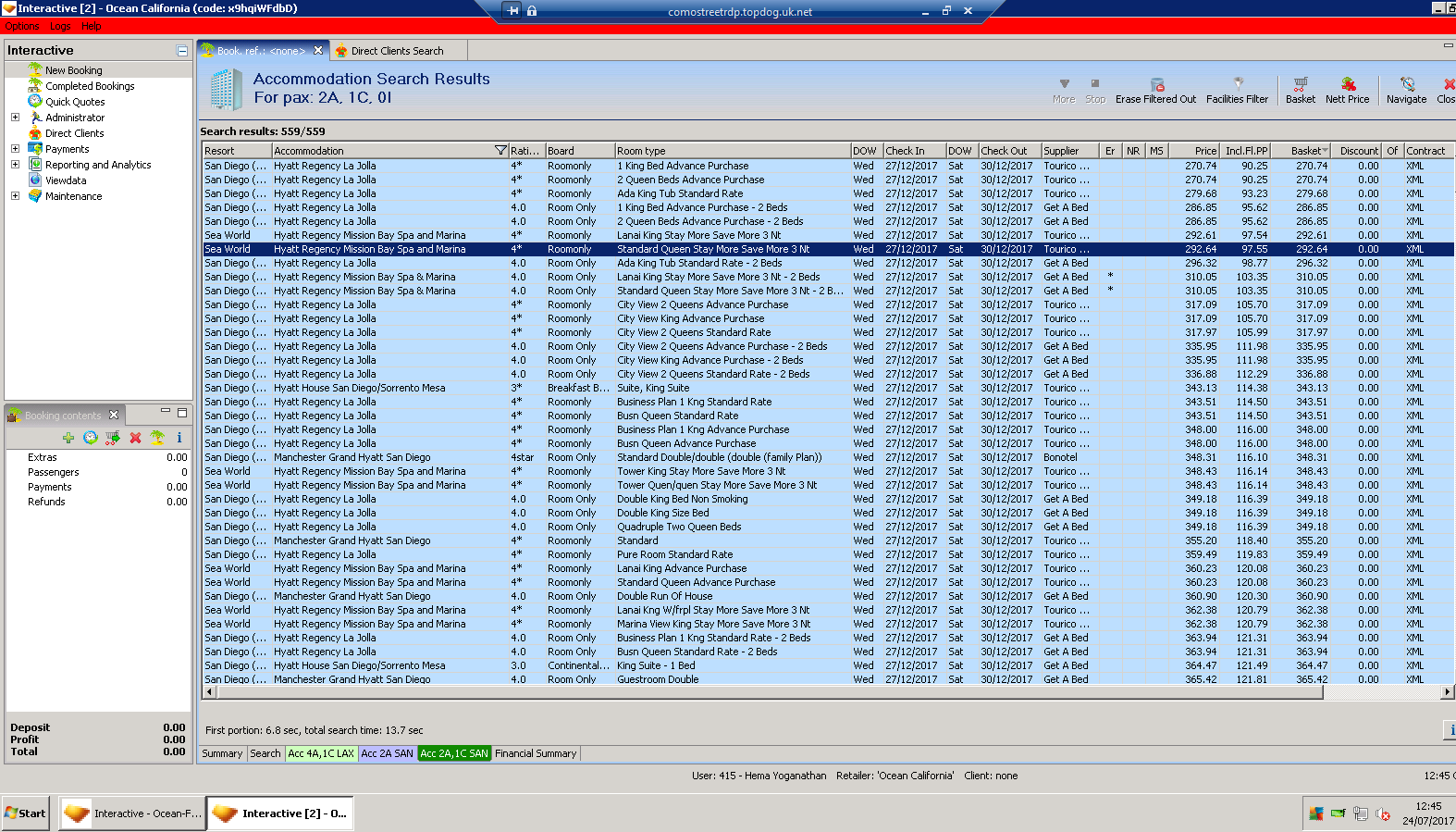Viewport: 1456px width, 832px height.
Task: Open Reporting and Analytics icon
Action: pyautogui.click(x=35, y=164)
